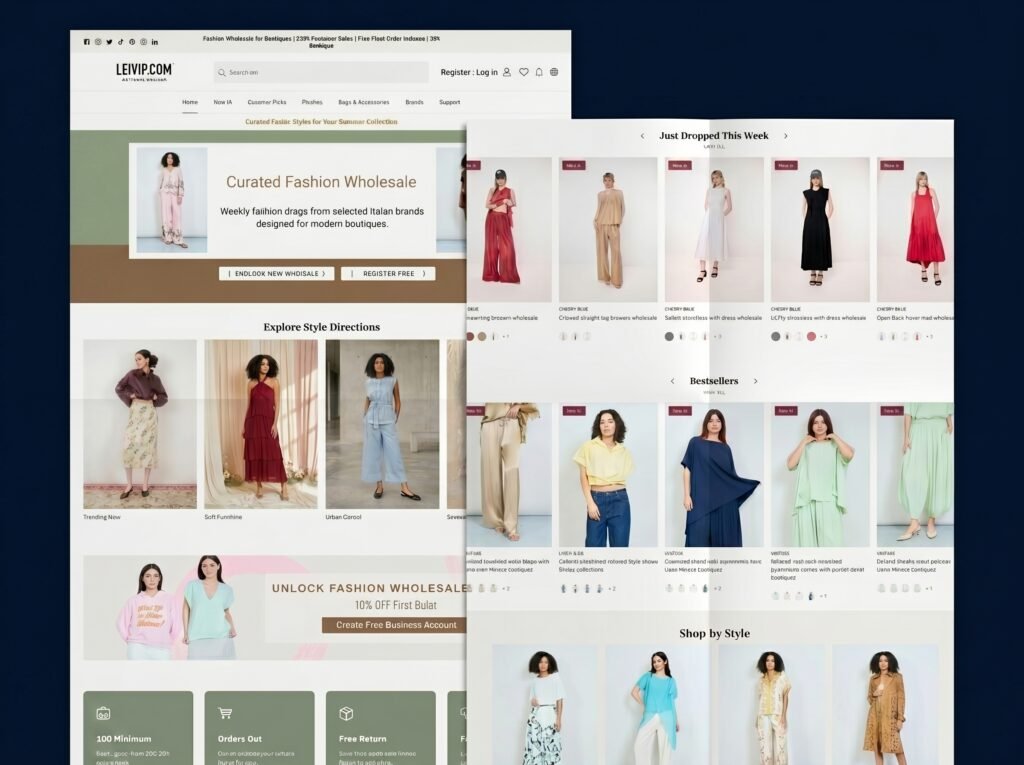This screenshot has height=765, width=1024.
Task: Select tan swatch under red trousers product
Action: [482, 336]
